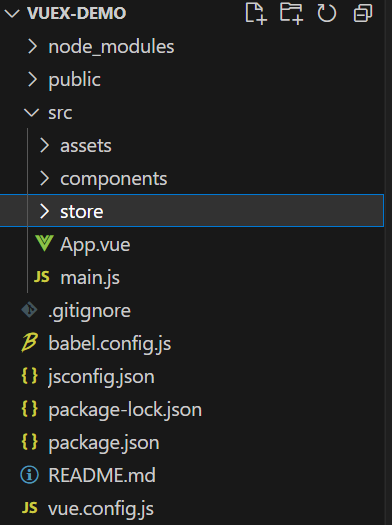This screenshot has width=392, height=525.
Task: Select the components folder name
Action: tap(113, 179)
